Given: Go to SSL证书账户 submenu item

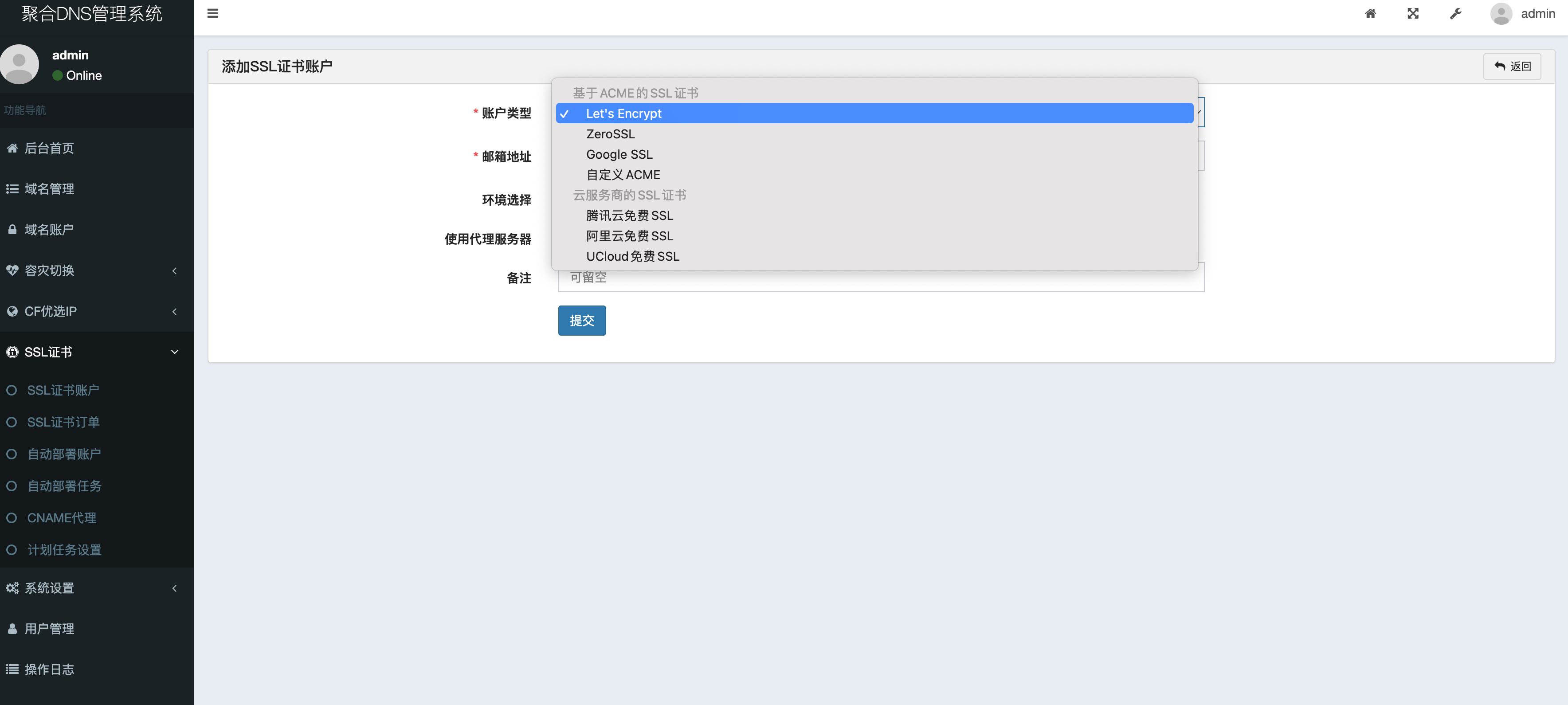Looking at the screenshot, I should [97, 390].
